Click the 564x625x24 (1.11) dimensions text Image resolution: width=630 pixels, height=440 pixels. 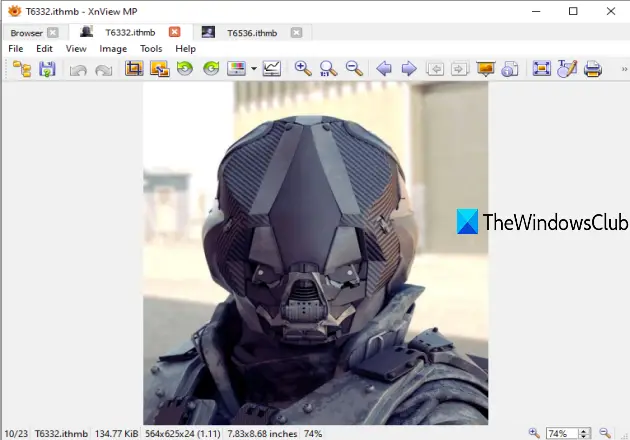click(x=183, y=434)
